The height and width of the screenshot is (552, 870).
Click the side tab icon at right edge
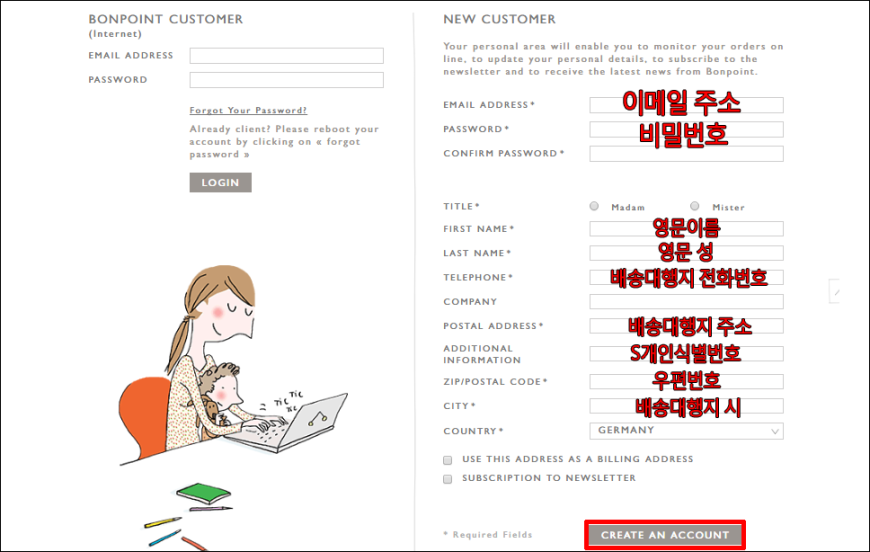point(834,291)
